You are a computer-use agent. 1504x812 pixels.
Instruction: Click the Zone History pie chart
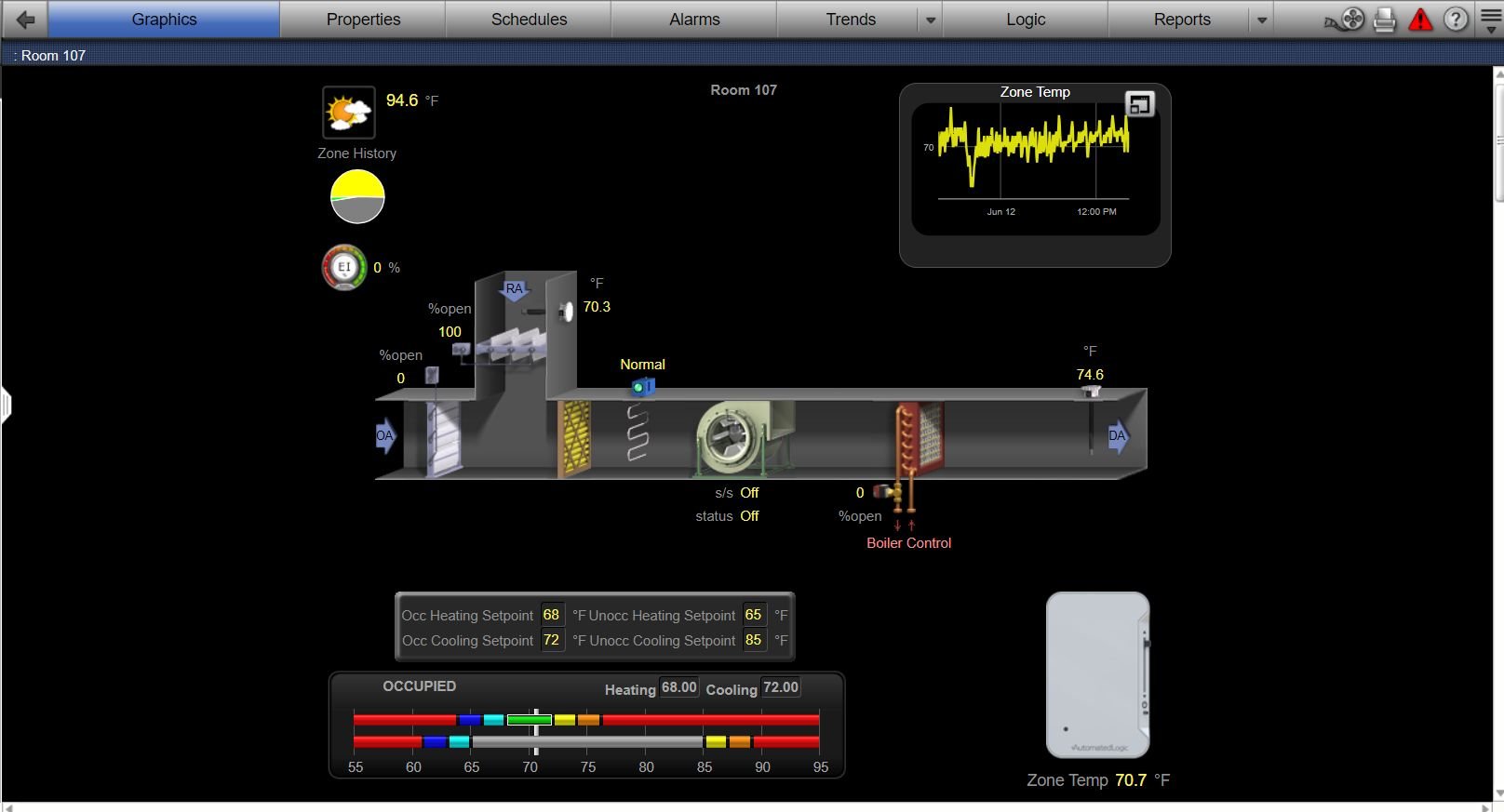tap(357, 197)
